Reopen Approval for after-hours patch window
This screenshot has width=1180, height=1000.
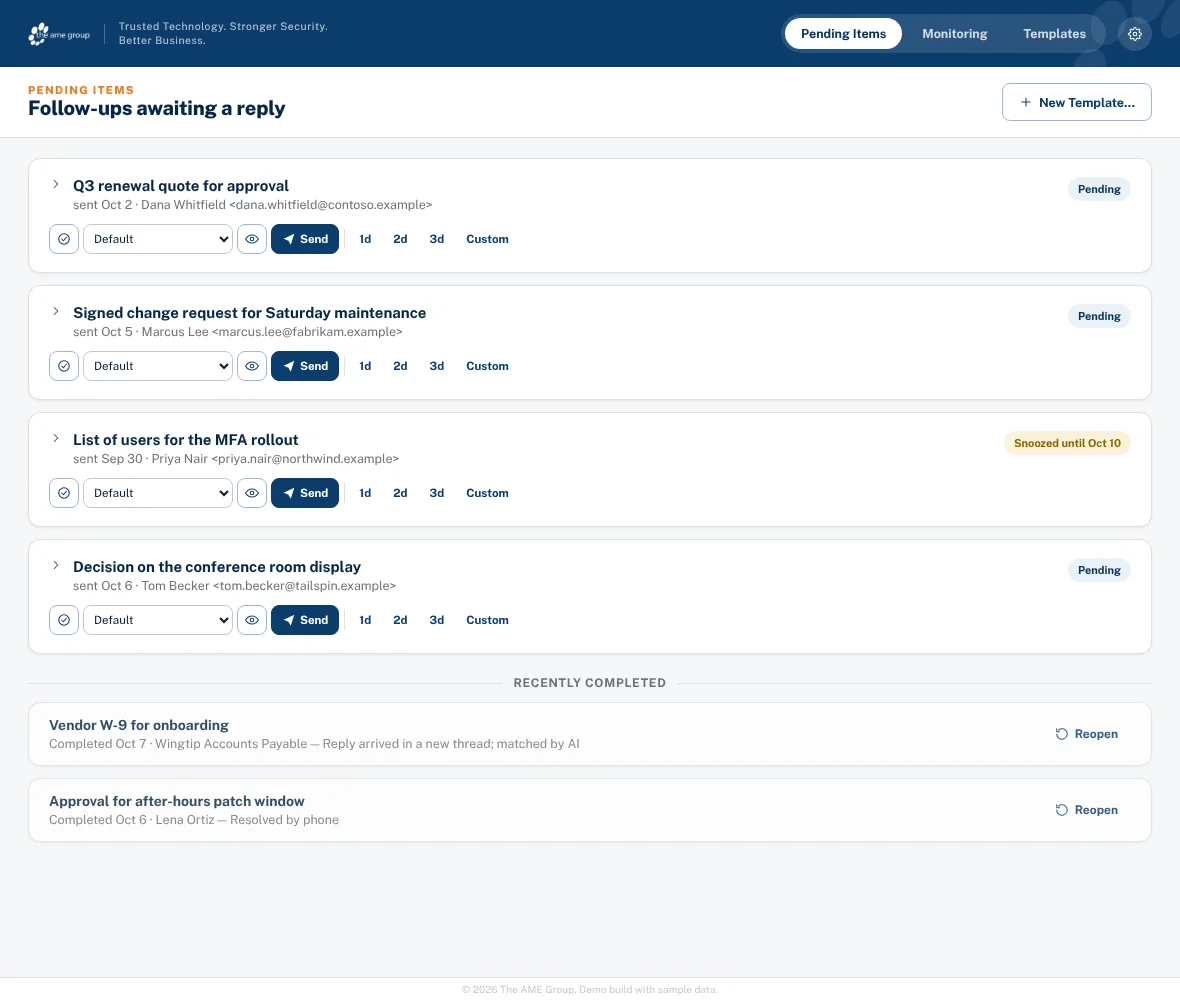pyautogui.click(x=1086, y=810)
